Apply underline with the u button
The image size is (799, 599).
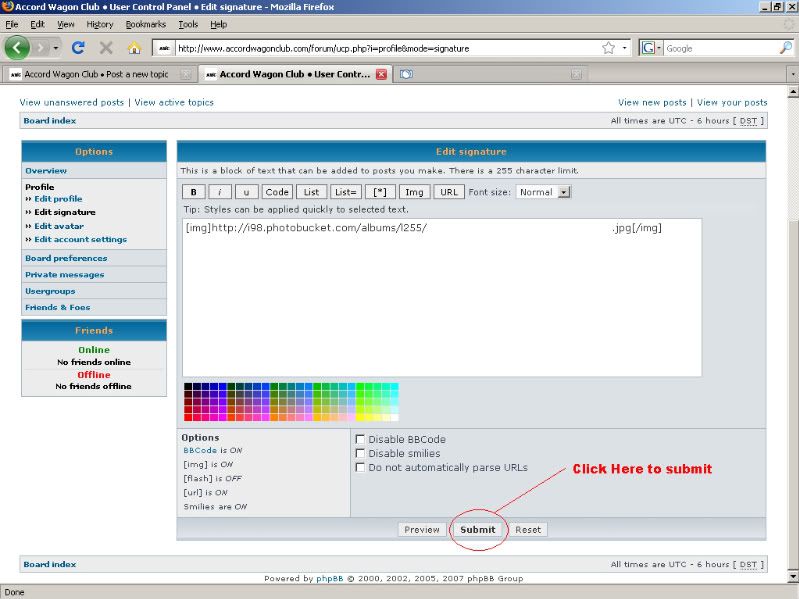point(247,192)
